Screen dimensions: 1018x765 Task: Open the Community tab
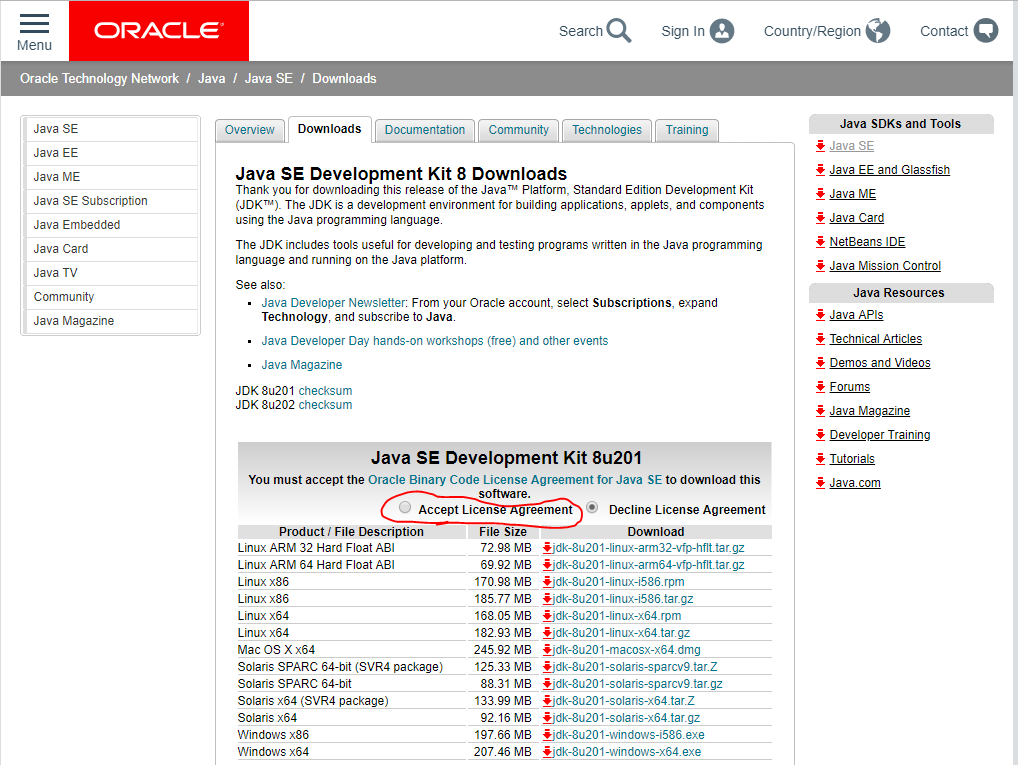[519, 130]
